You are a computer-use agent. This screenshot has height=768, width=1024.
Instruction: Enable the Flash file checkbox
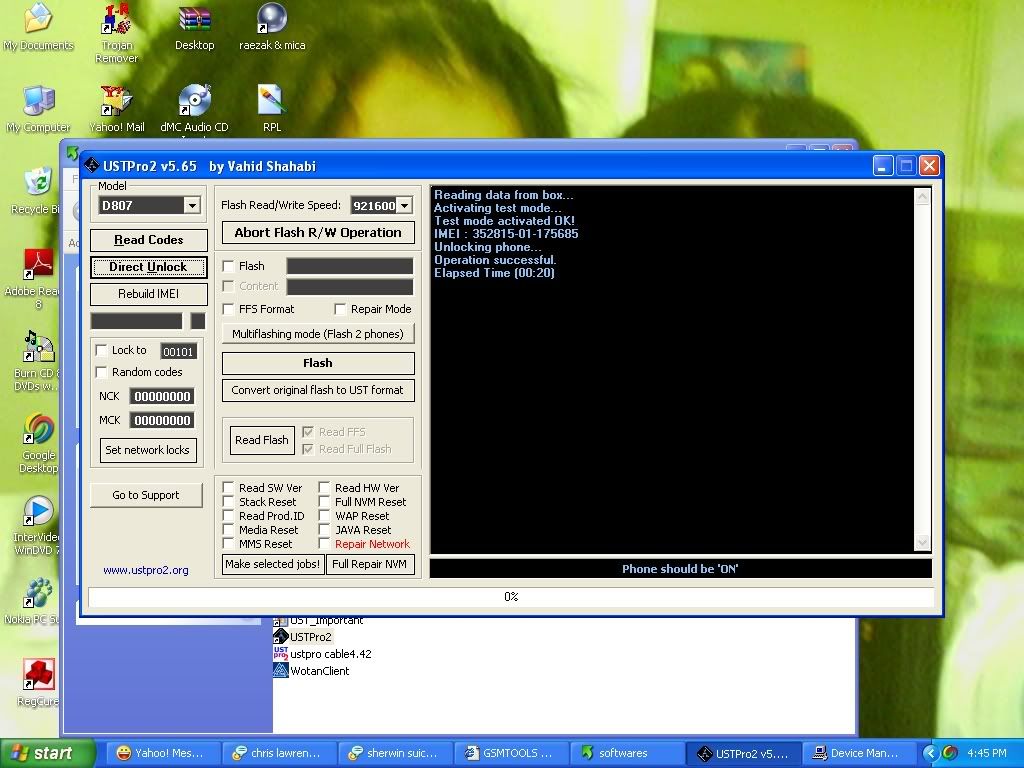click(229, 266)
